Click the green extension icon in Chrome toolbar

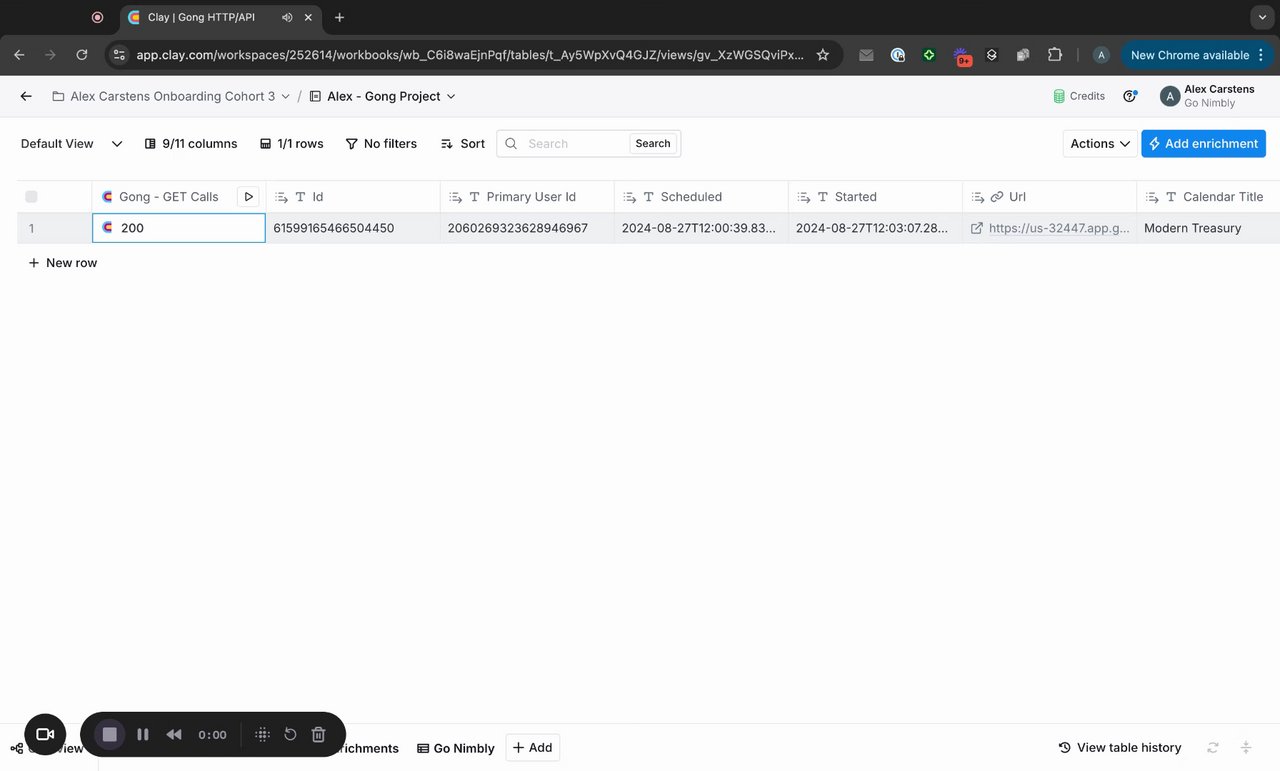tap(929, 55)
